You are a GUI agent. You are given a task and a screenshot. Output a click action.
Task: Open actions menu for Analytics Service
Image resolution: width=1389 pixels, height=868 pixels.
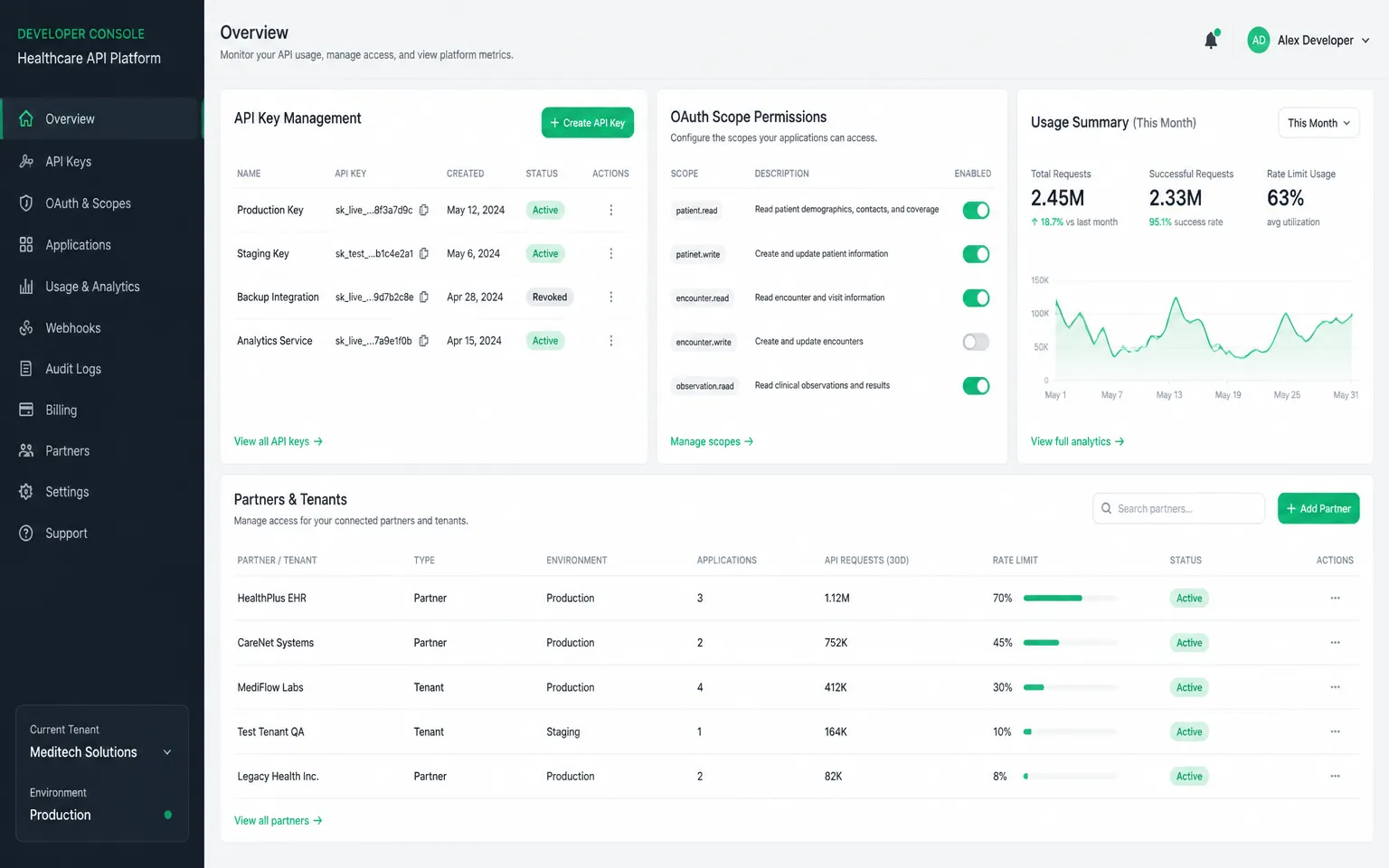pos(611,341)
